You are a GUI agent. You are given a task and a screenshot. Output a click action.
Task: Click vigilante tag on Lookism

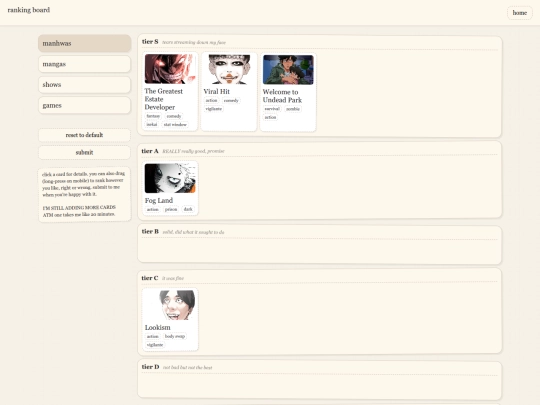coord(155,344)
